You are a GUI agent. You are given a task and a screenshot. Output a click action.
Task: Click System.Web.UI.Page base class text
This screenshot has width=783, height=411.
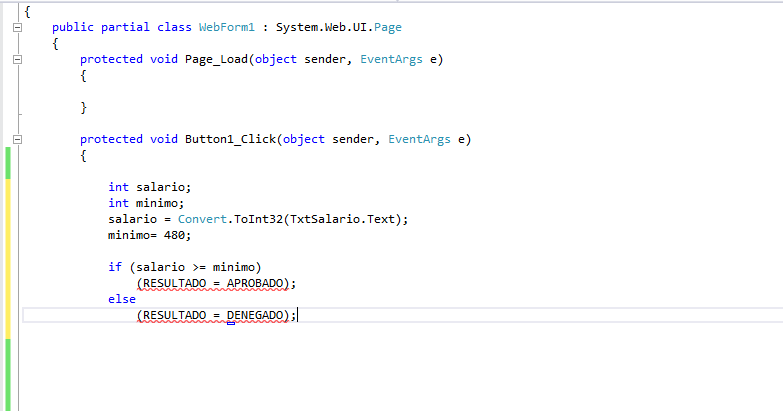[x=339, y=27]
